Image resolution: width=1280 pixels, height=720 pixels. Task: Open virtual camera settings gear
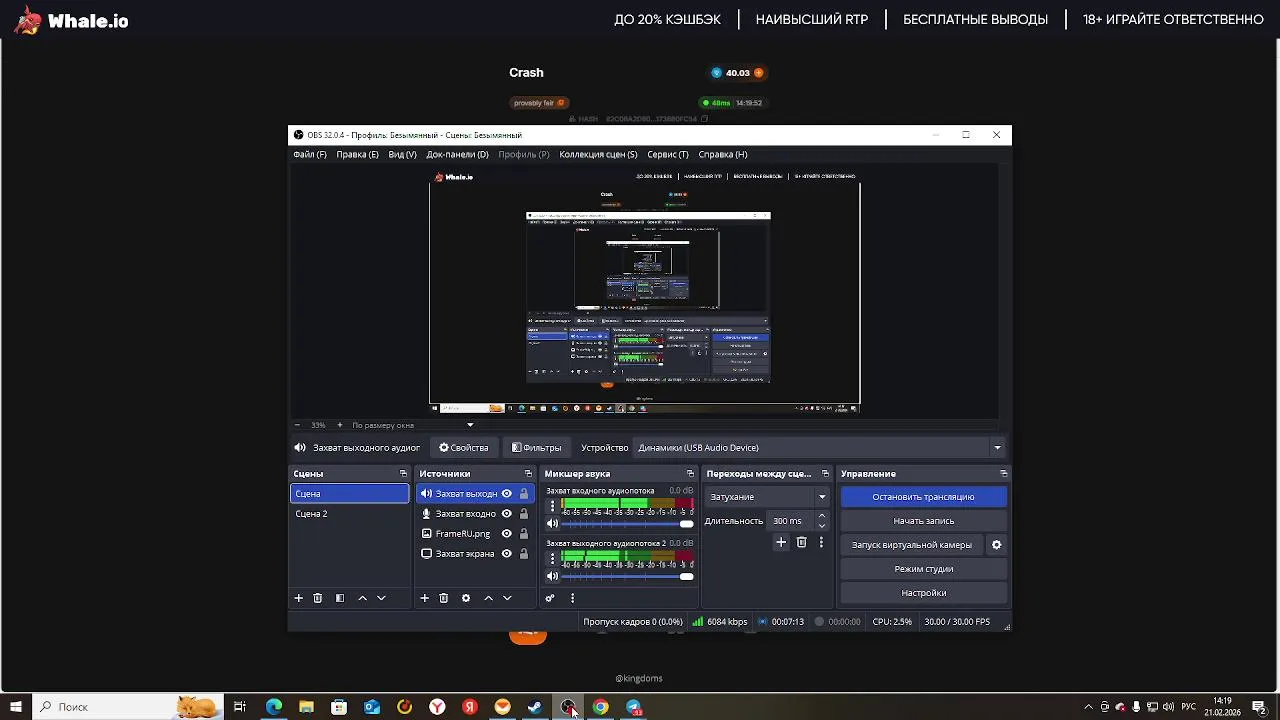coord(996,545)
